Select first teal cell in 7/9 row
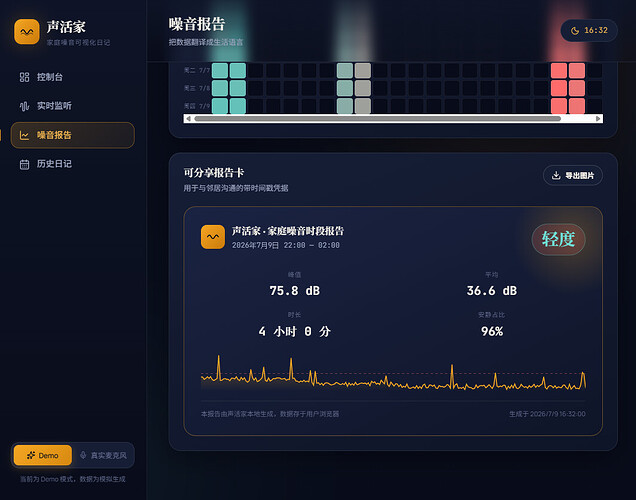636x500 pixels. click(220, 106)
